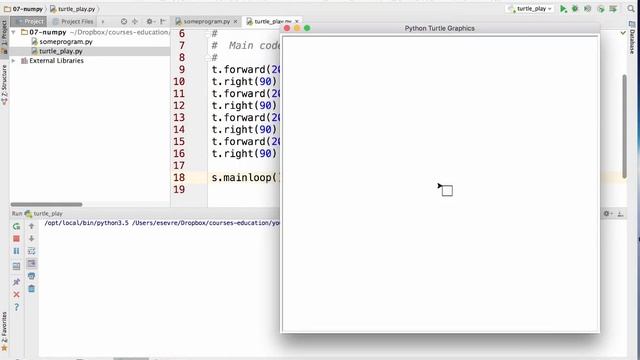Click the Print console output icon
Image resolution: width=640 pixels, height=360 pixels.
tap(31, 276)
